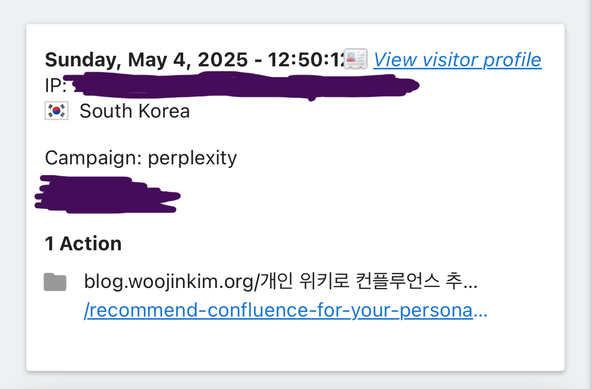This screenshot has width=592, height=389.
Task: Click the vertical scrollbar strip at right edge
Action: point(587,194)
